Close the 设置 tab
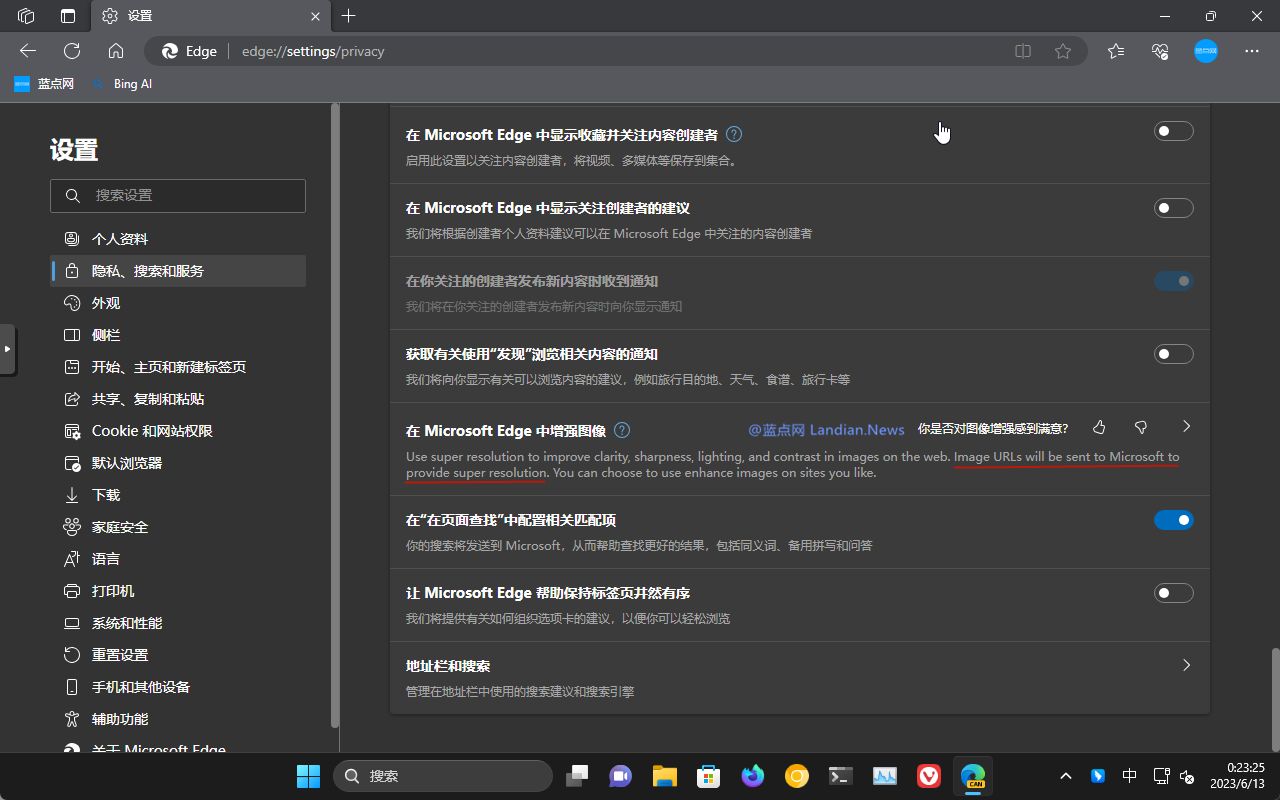Viewport: 1280px width, 800px height. tap(315, 16)
